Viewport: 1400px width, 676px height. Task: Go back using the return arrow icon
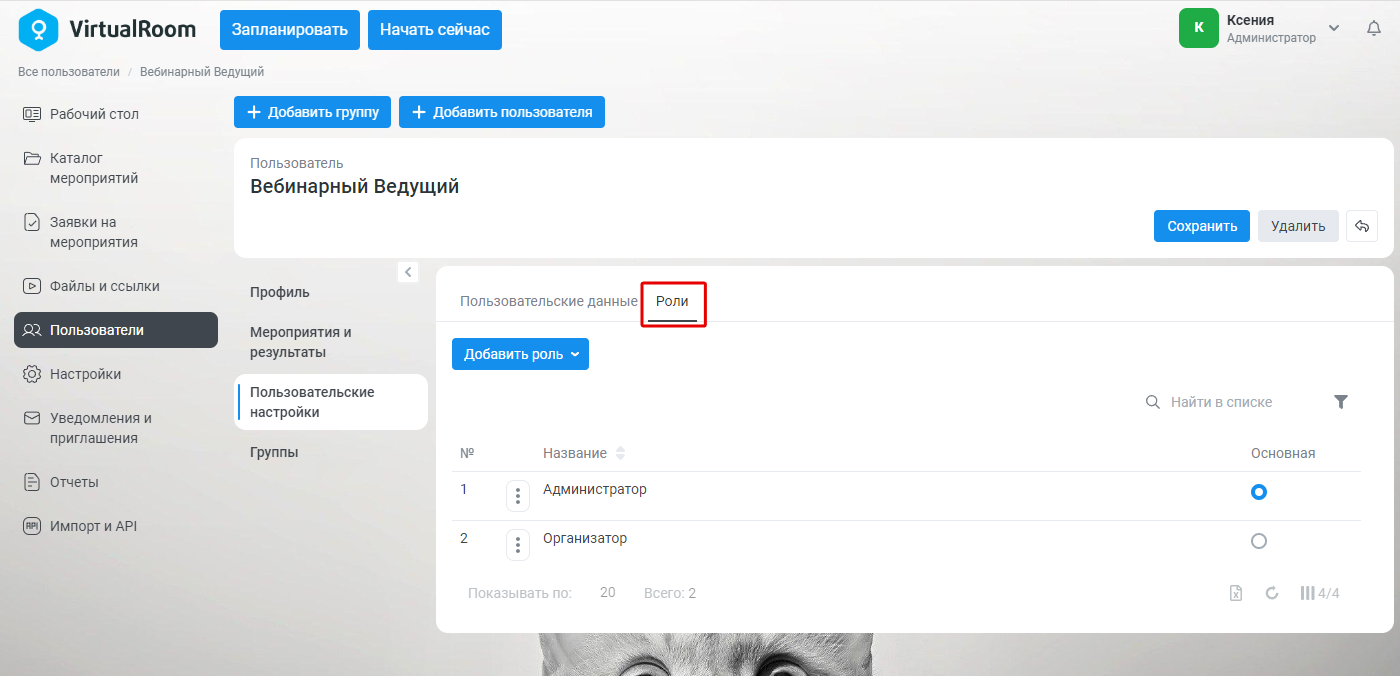(1362, 226)
